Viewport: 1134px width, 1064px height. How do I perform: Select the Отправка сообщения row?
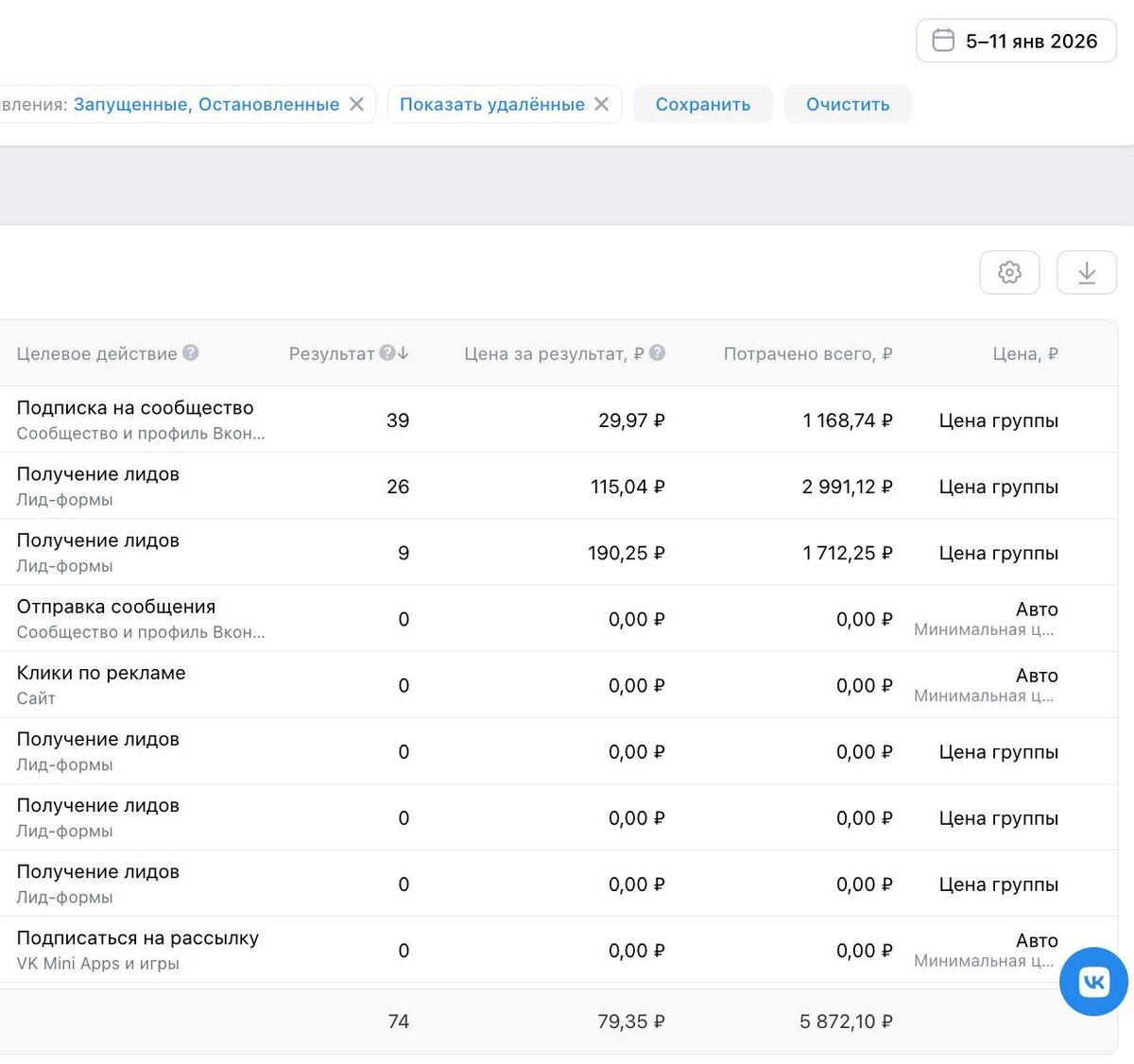(116, 607)
